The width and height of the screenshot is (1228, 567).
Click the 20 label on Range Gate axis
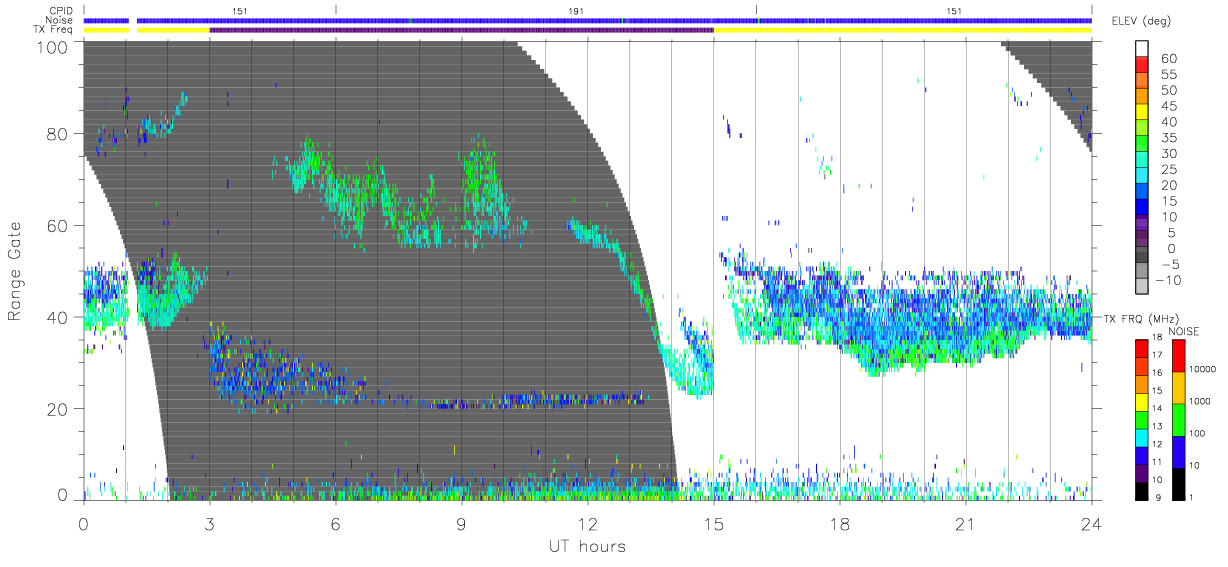56,410
